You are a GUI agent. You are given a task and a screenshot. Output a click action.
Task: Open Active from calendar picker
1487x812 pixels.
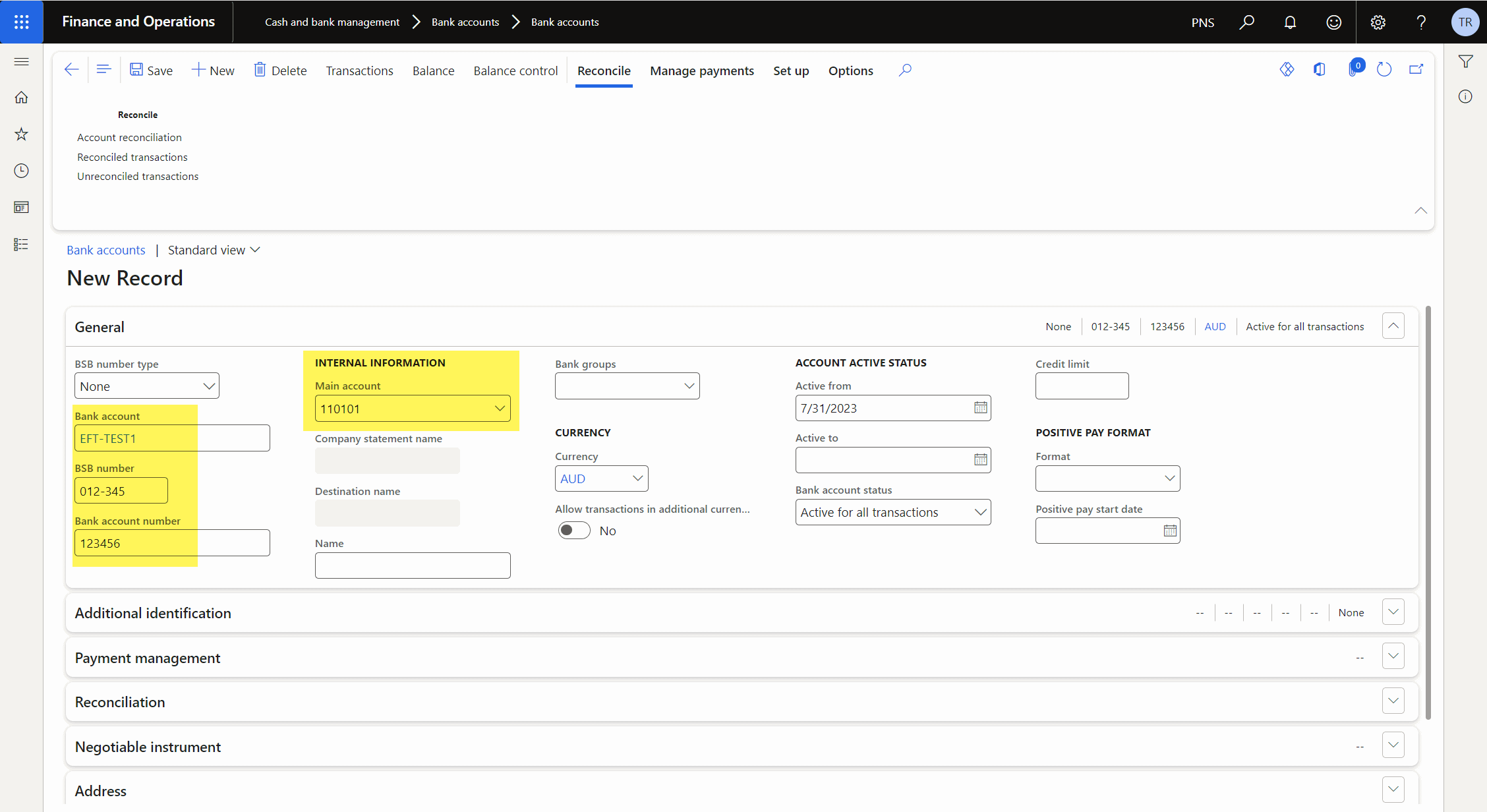(x=981, y=408)
